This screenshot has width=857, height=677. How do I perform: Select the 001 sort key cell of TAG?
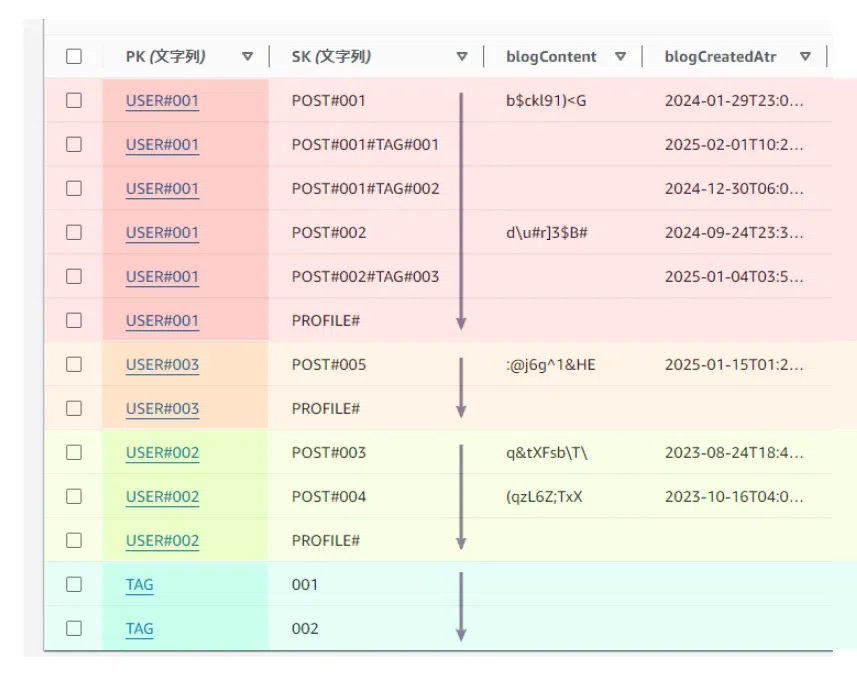pyautogui.click(x=305, y=584)
